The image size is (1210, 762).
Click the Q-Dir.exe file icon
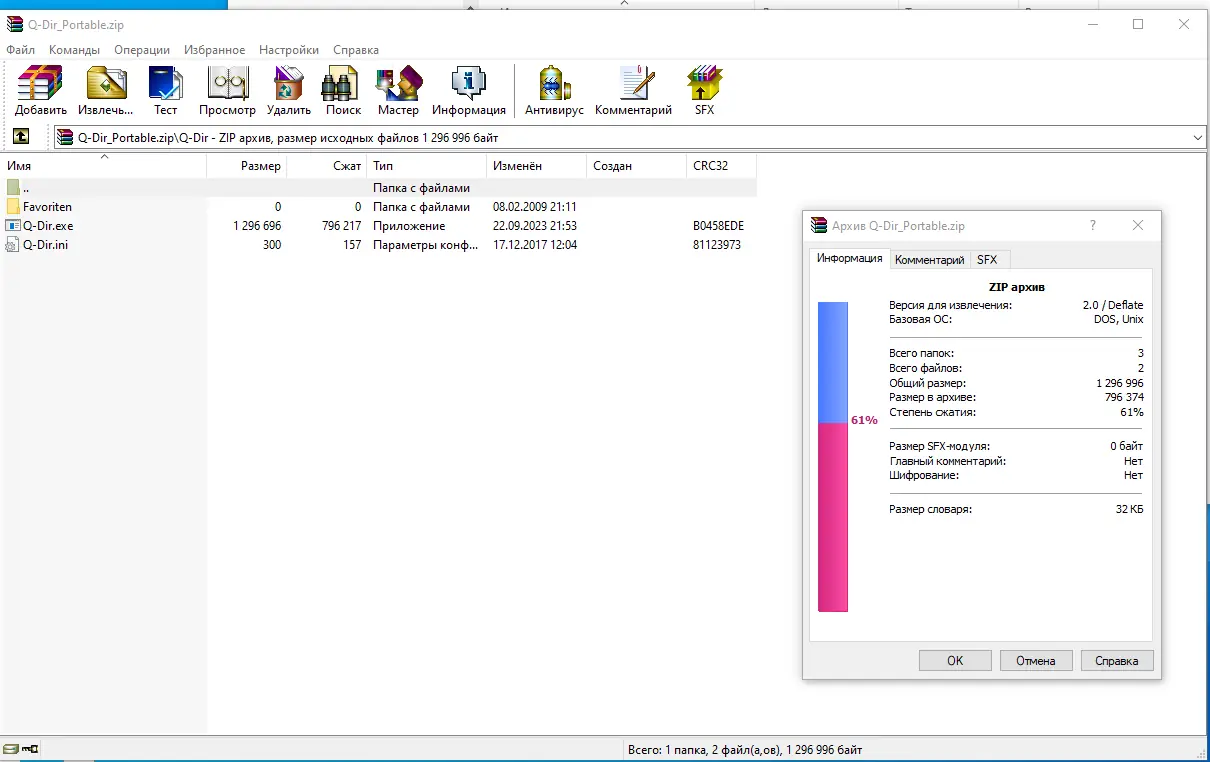pyautogui.click(x=13, y=226)
